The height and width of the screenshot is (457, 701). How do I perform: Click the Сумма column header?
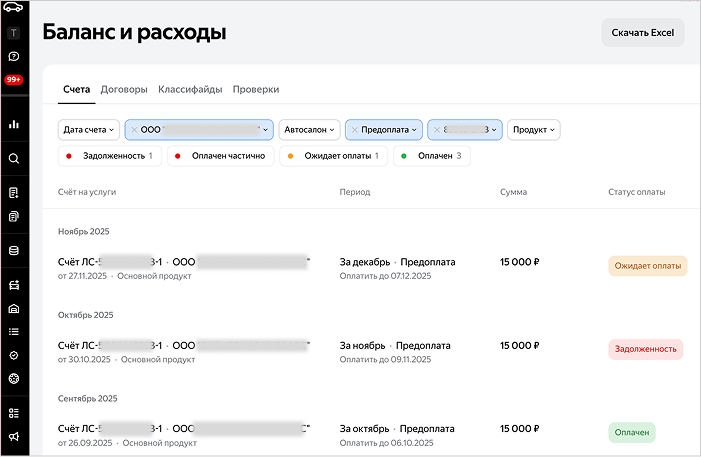(513, 192)
